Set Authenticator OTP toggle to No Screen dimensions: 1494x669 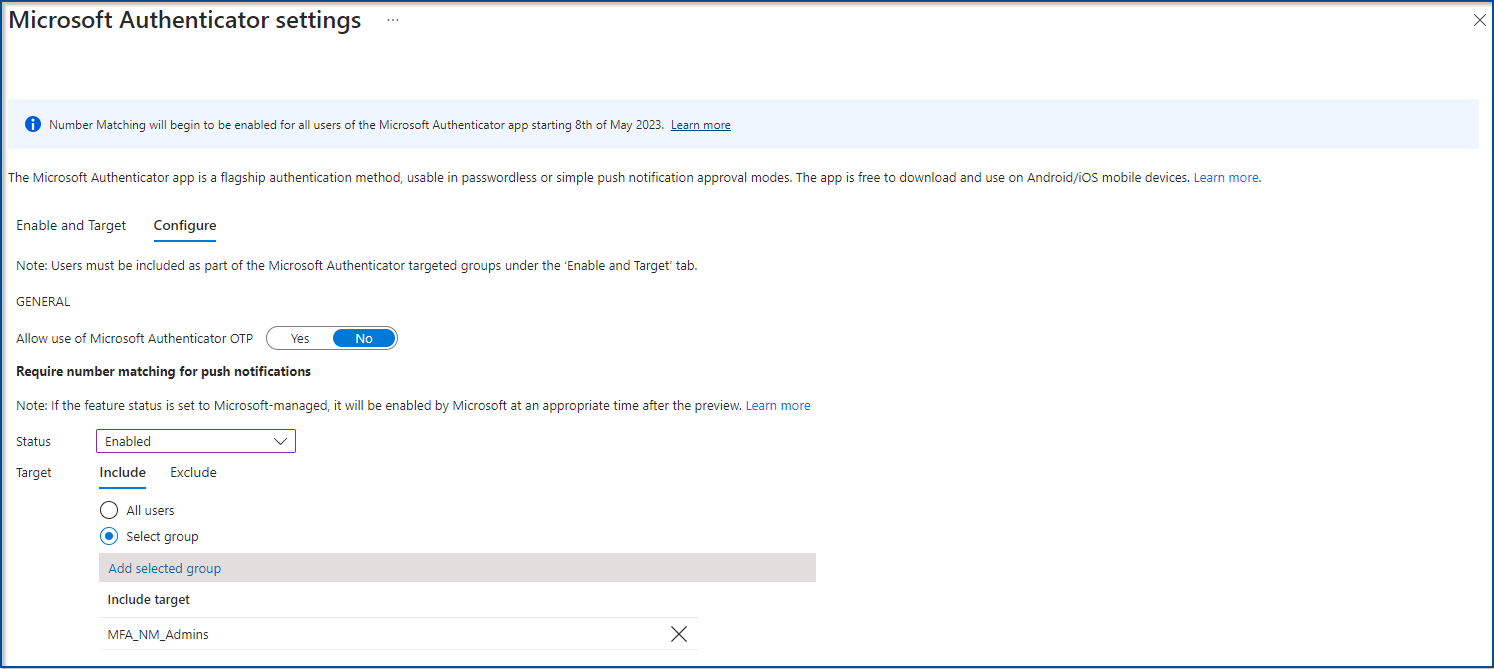pos(364,339)
